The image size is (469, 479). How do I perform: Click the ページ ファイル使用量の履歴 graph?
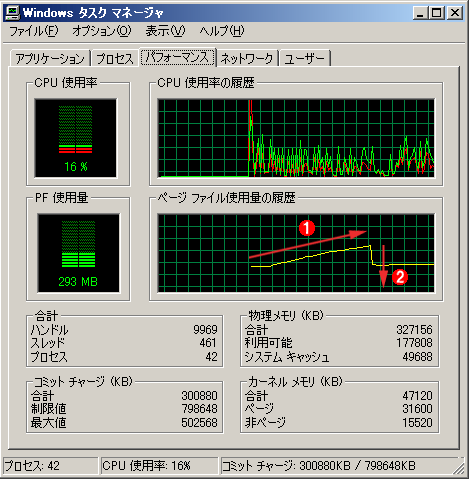tap(296, 253)
